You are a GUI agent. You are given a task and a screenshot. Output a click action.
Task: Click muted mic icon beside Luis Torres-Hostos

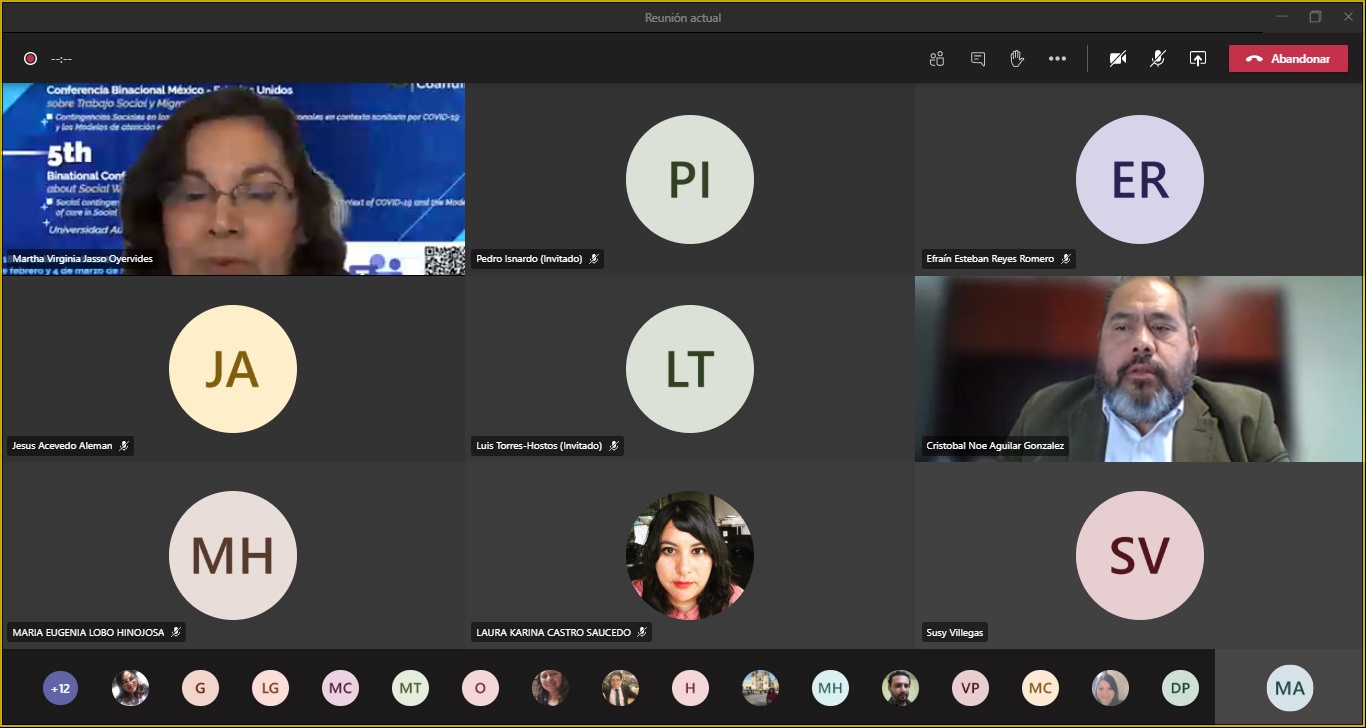[614, 446]
